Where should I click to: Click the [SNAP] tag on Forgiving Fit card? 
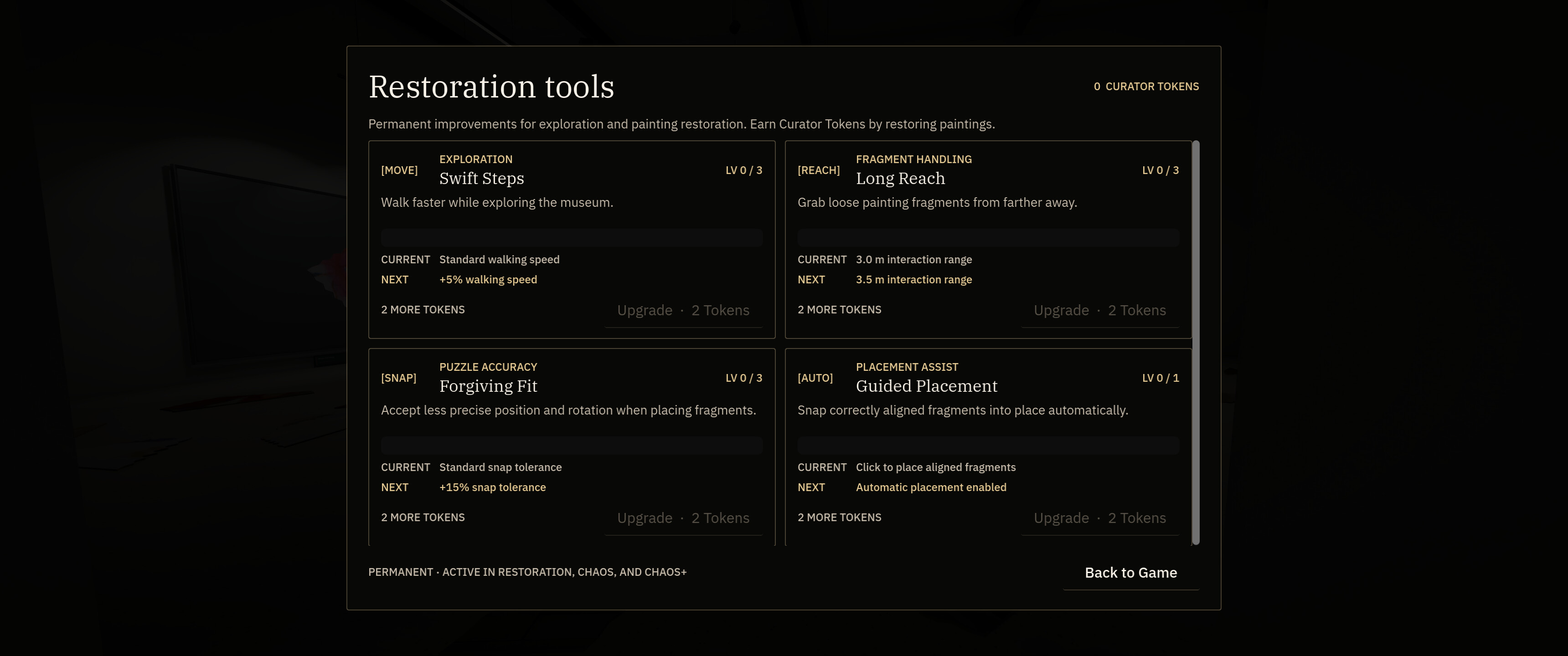tap(399, 378)
